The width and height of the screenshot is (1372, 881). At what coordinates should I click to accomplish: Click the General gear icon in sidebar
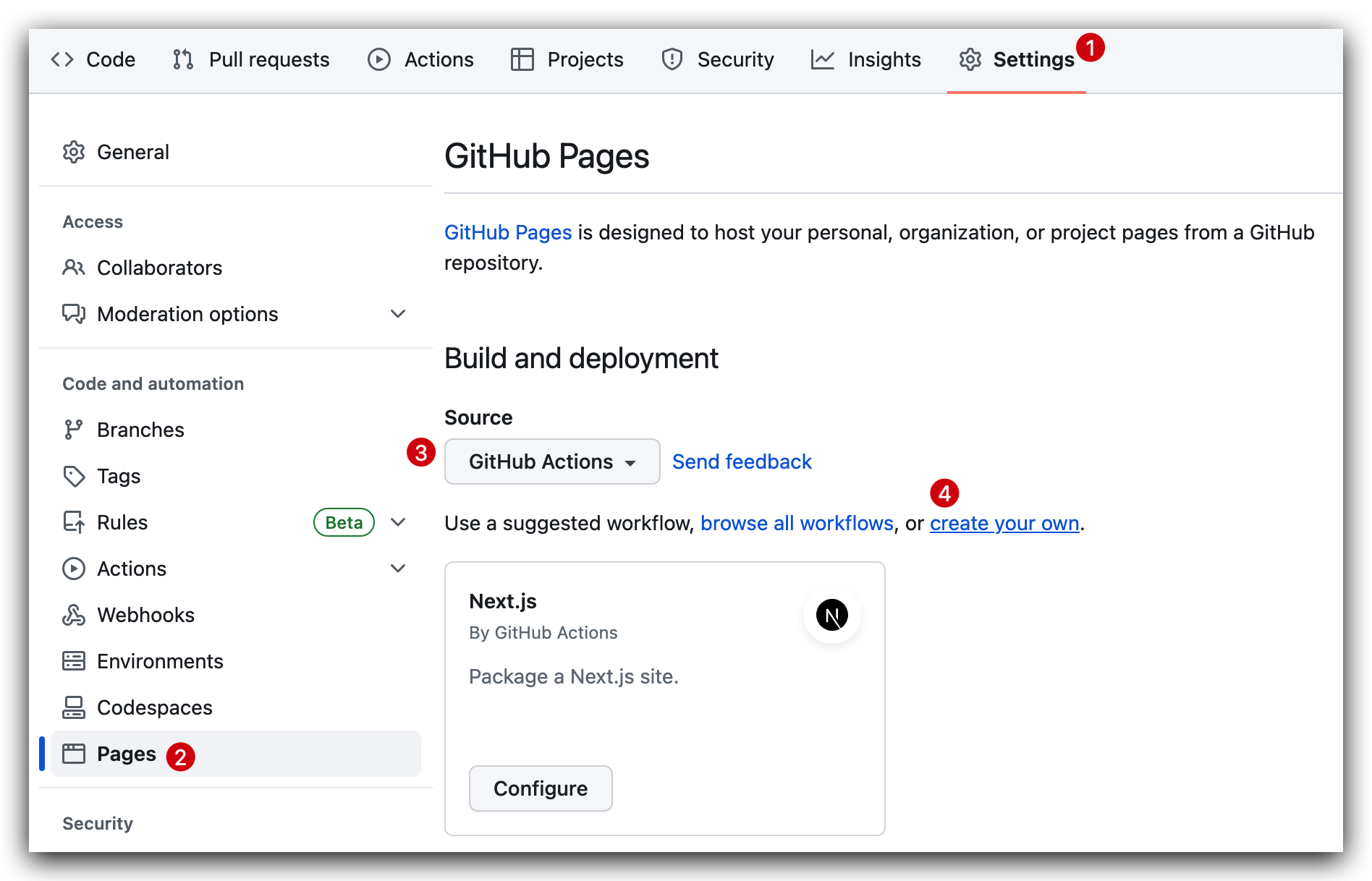(x=74, y=152)
